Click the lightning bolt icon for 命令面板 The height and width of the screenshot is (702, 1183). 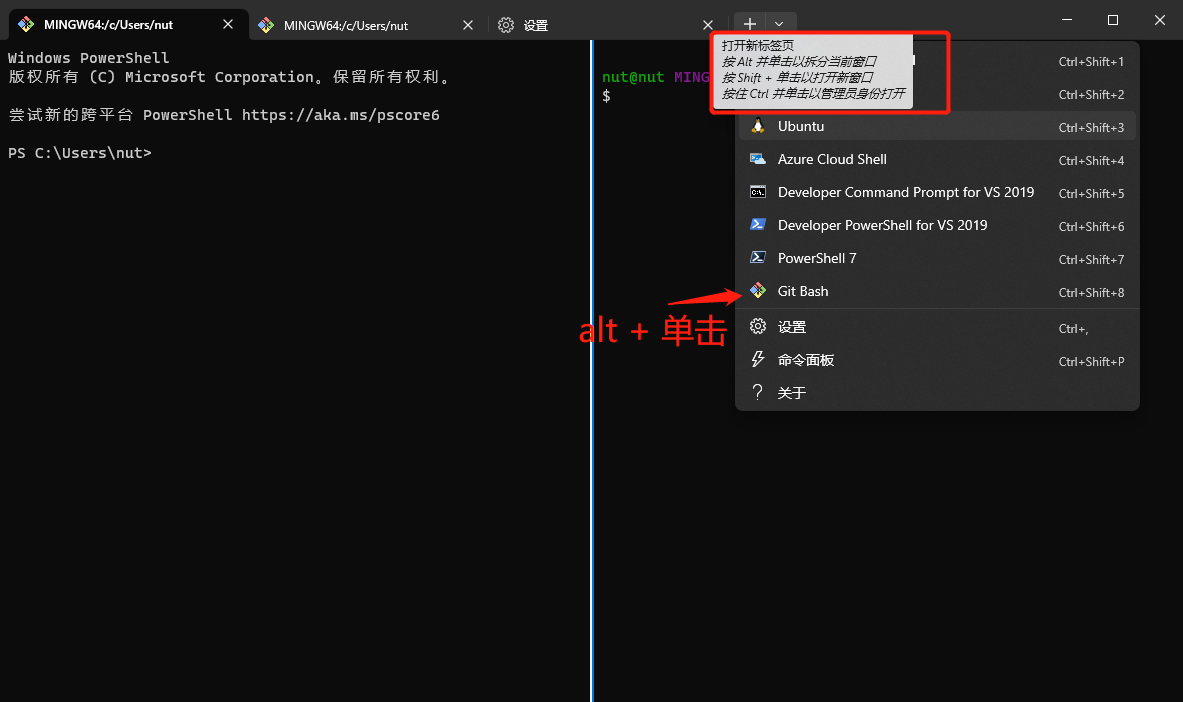(x=757, y=359)
